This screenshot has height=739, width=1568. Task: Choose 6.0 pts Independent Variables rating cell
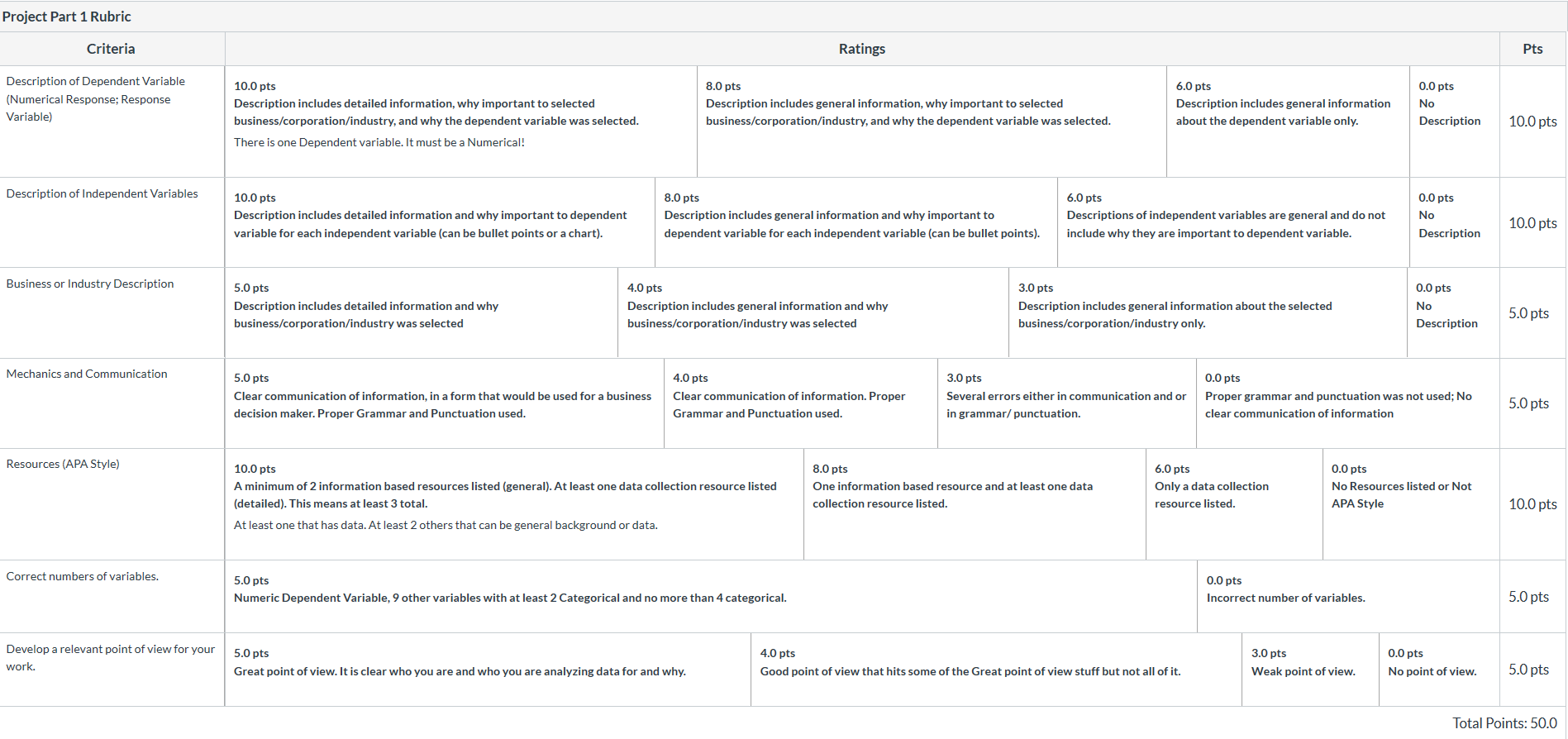(x=1233, y=222)
